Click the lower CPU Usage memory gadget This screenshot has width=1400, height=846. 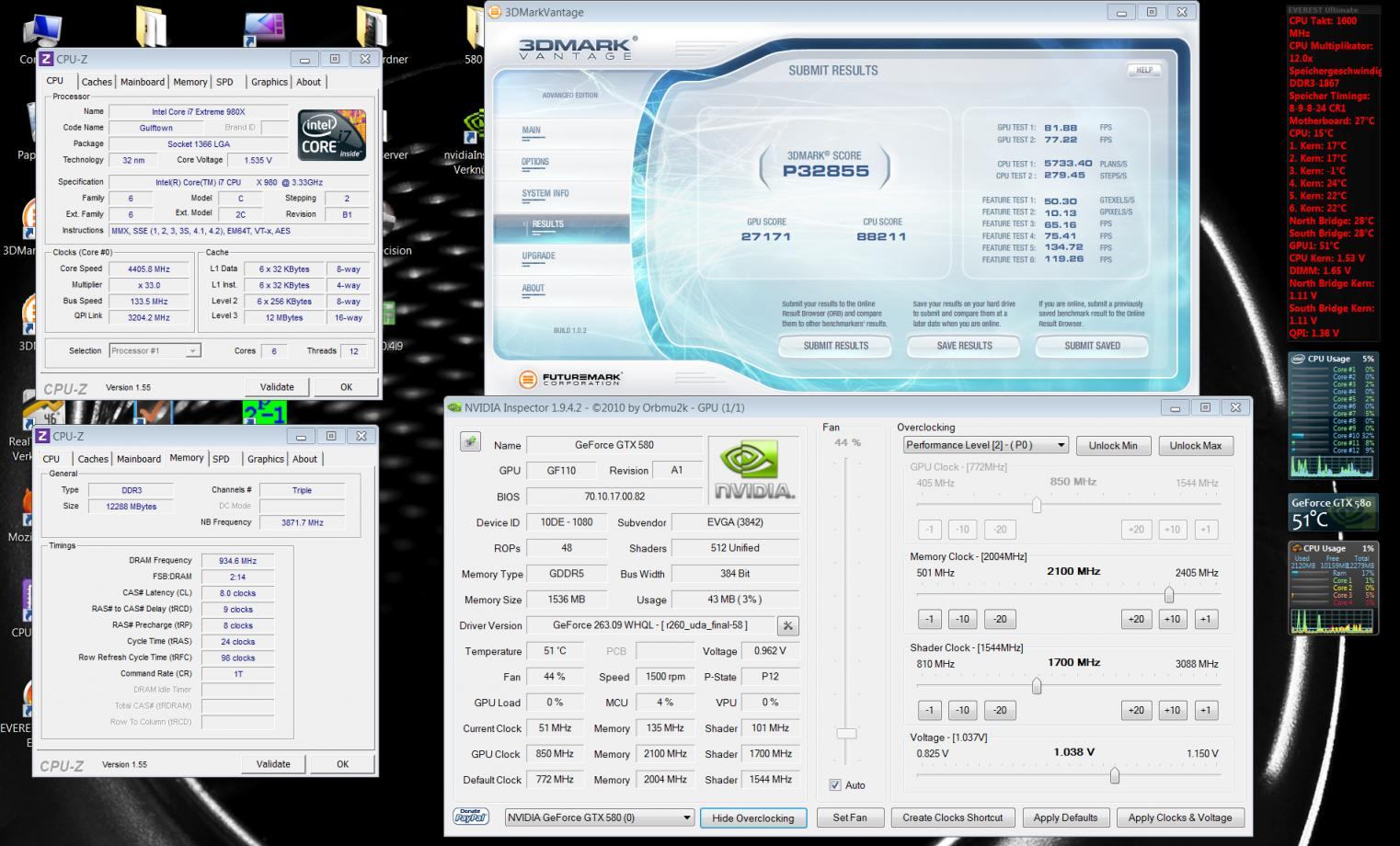(x=1332, y=589)
